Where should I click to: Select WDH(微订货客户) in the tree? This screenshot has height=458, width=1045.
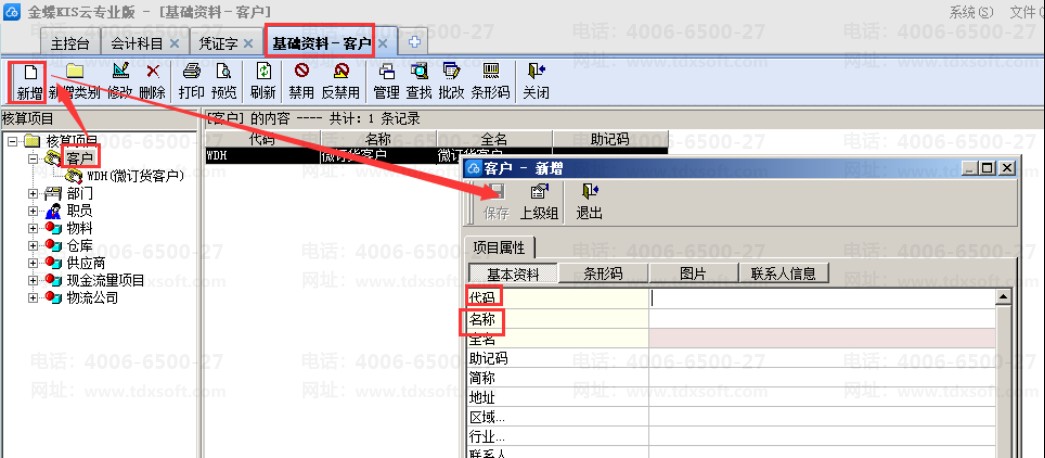135,176
